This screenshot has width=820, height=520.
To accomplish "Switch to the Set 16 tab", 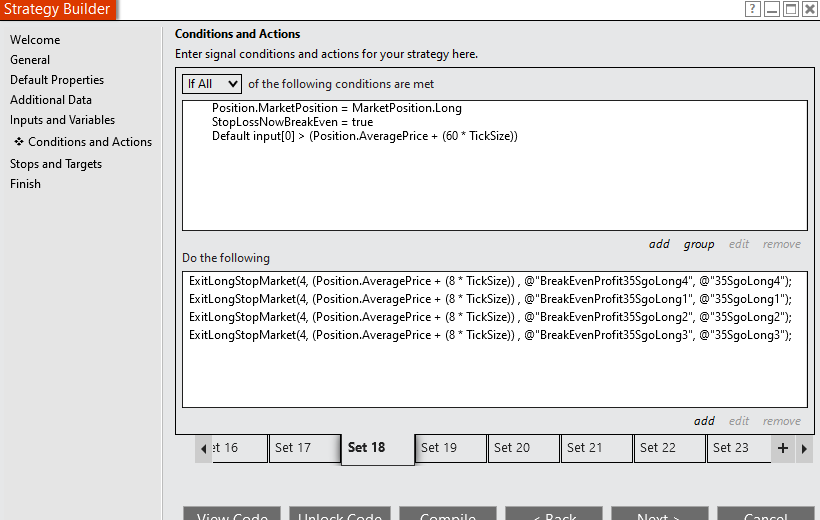I will pos(240,448).
